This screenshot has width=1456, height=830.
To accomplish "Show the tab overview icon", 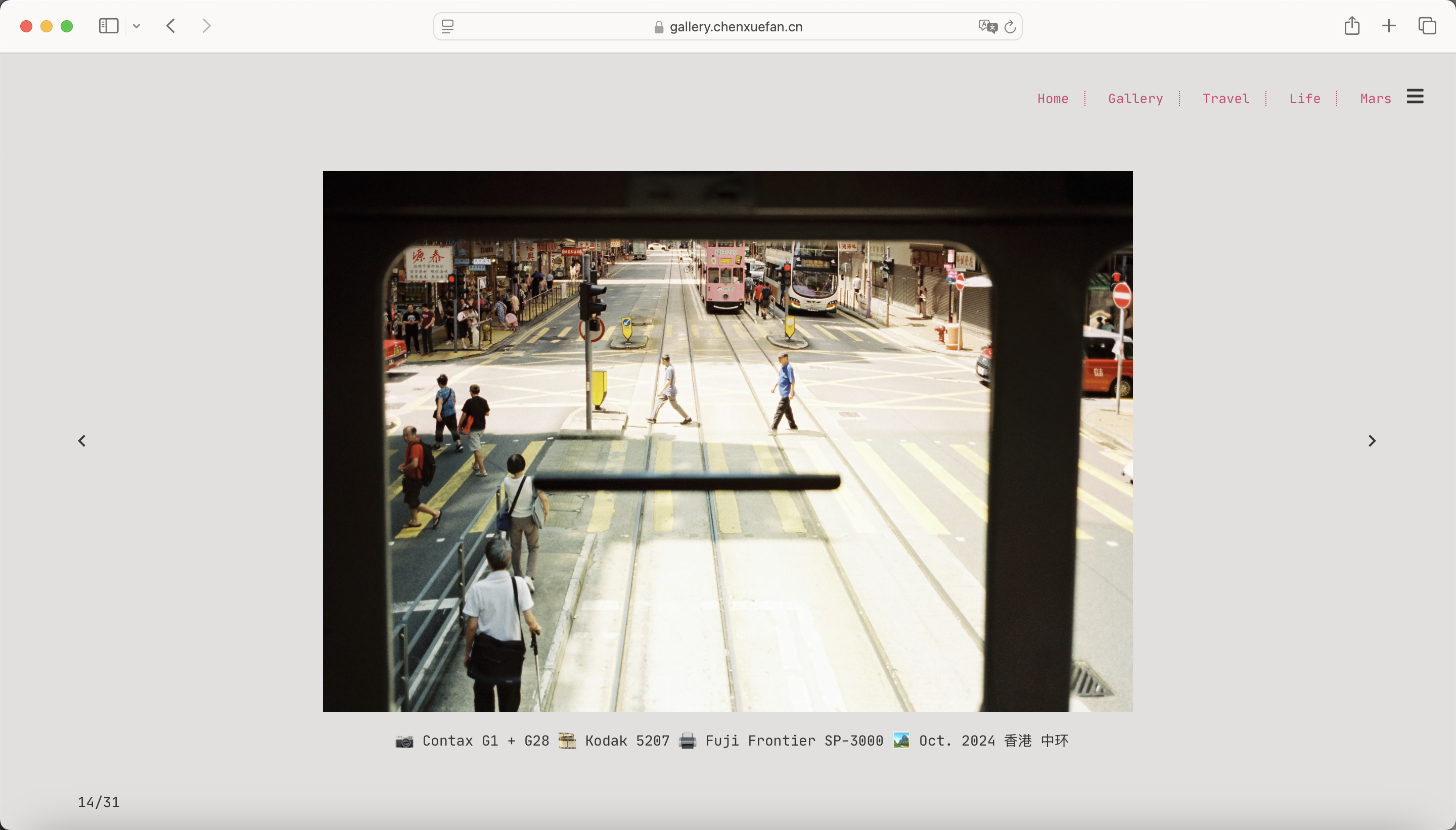I will tap(1428, 26).
